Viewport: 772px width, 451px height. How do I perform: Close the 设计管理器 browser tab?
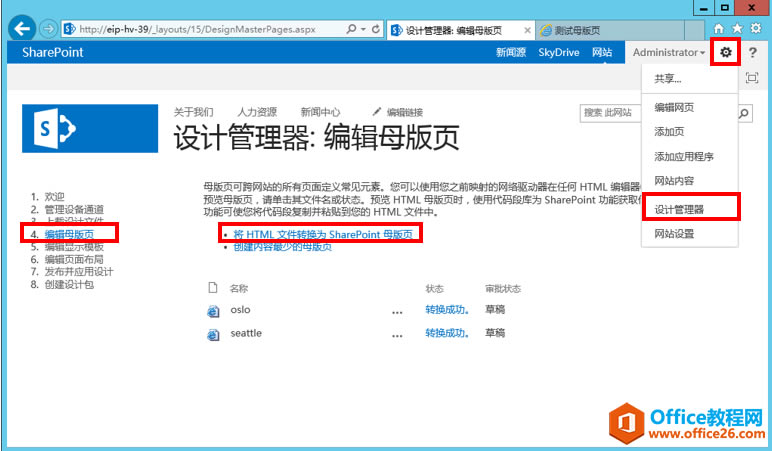click(x=527, y=30)
